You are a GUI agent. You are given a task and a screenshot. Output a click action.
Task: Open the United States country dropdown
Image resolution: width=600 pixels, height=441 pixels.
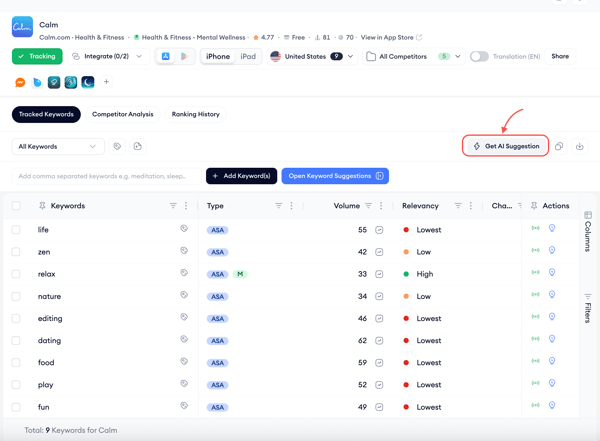312,57
